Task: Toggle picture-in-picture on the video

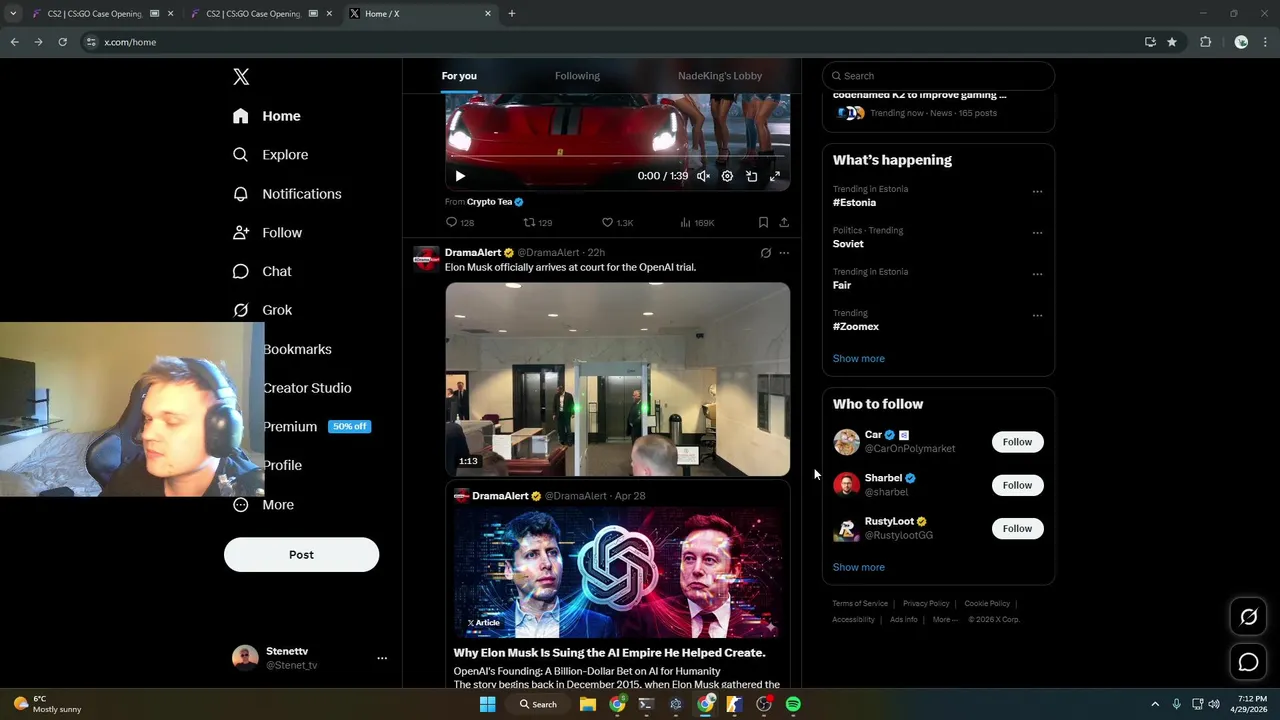Action: coord(751,176)
